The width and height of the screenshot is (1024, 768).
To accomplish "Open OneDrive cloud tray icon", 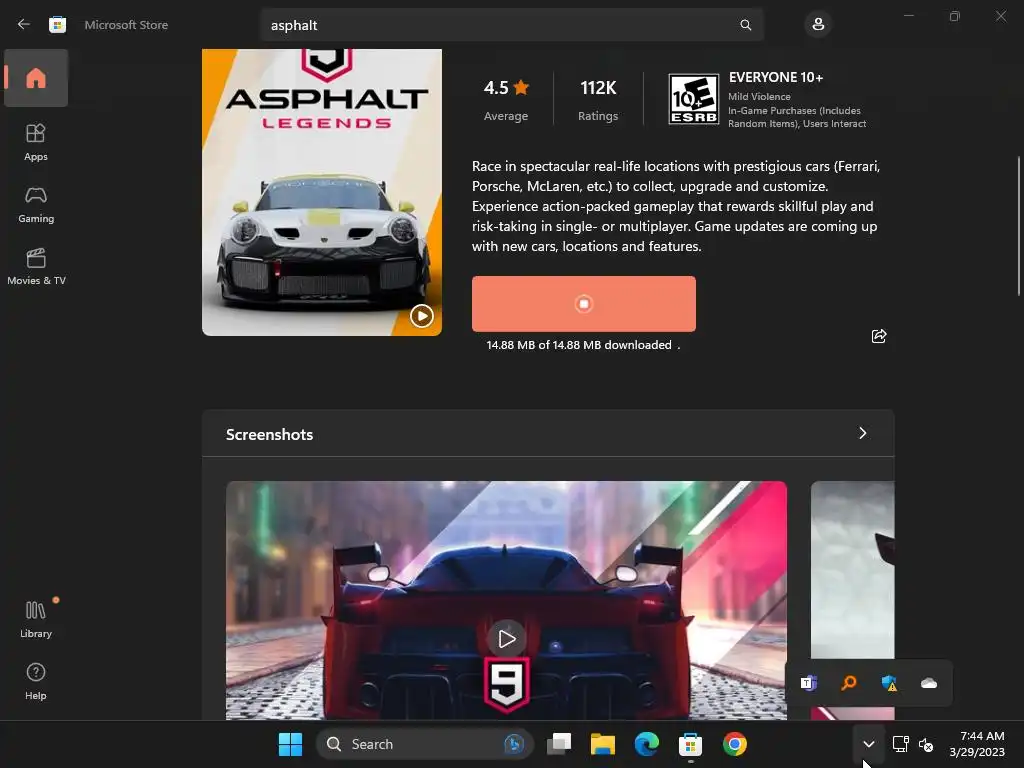I will [929, 683].
